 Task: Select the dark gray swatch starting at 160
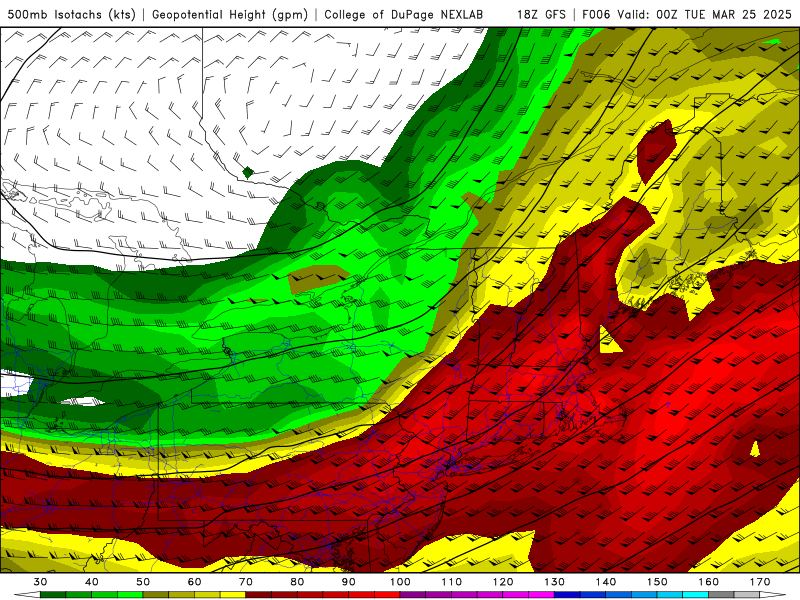click(x=721, y=595)
